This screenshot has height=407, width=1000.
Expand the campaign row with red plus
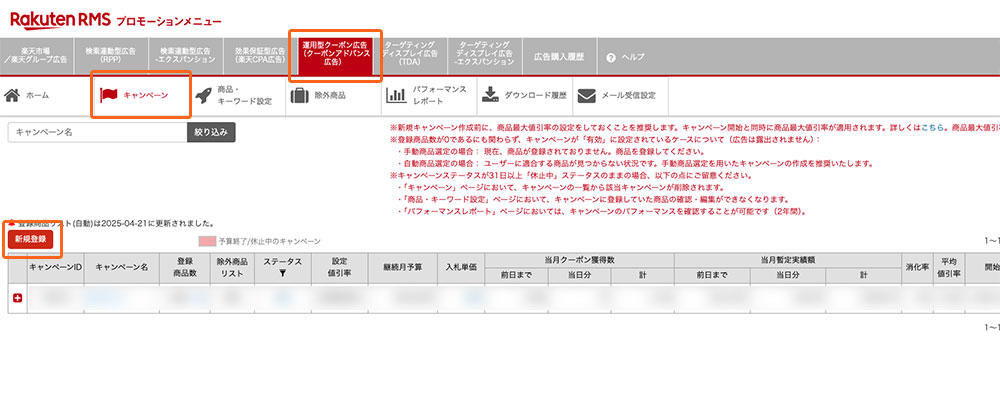pyautogui.click(x=17, y=298)
